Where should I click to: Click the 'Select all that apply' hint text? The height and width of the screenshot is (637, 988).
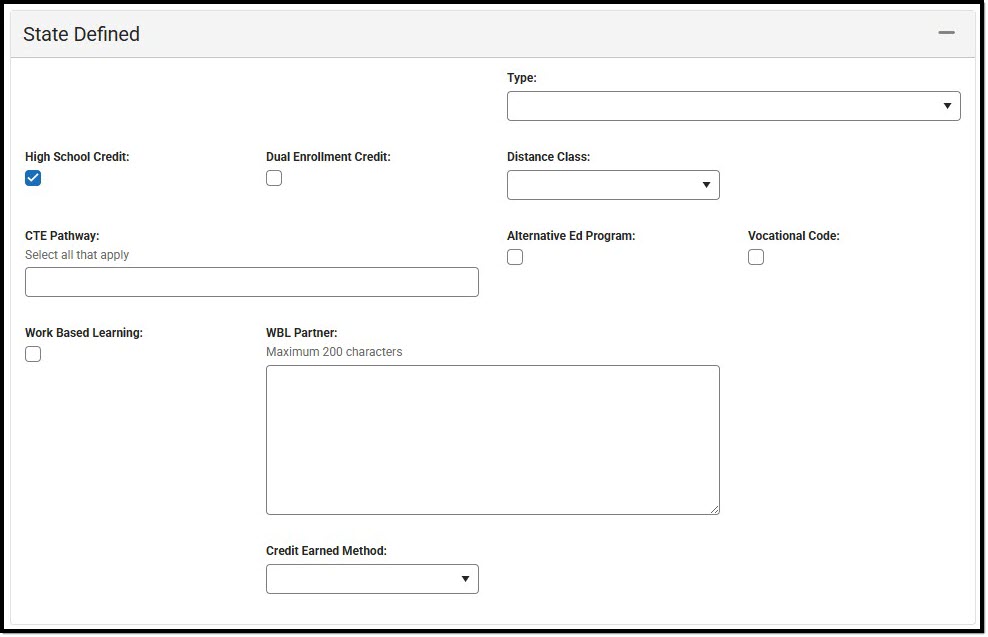tap(77, 255)
